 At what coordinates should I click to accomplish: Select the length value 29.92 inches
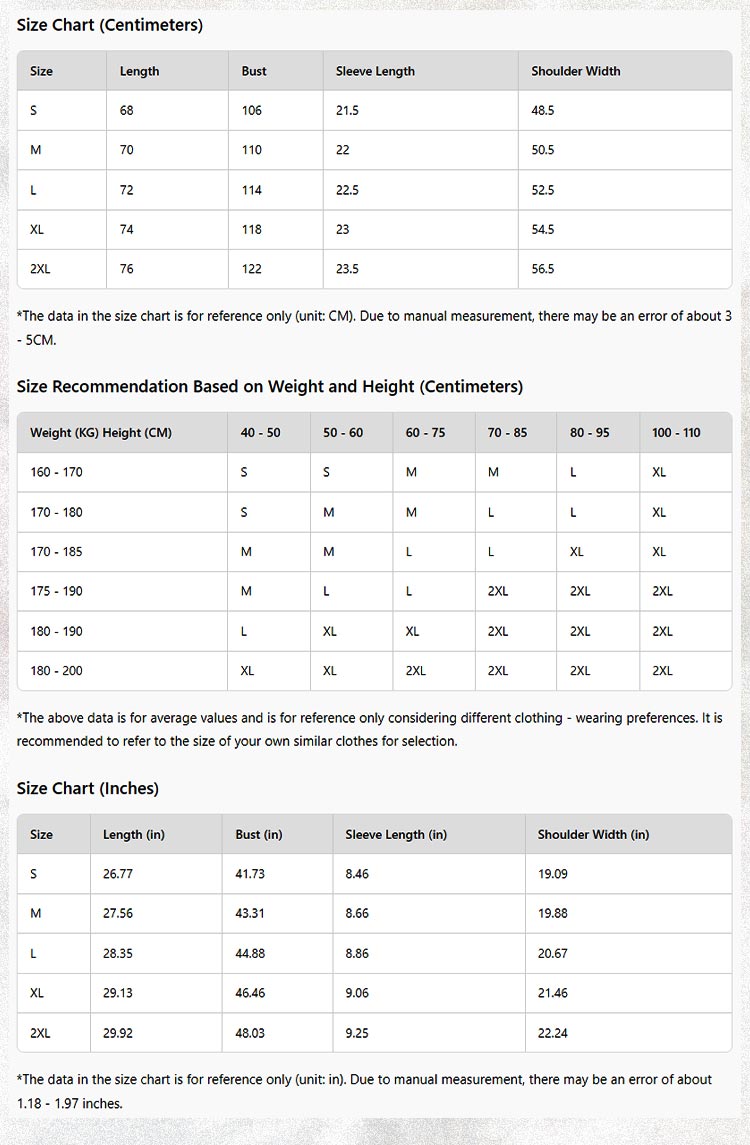coord(118,1033)
